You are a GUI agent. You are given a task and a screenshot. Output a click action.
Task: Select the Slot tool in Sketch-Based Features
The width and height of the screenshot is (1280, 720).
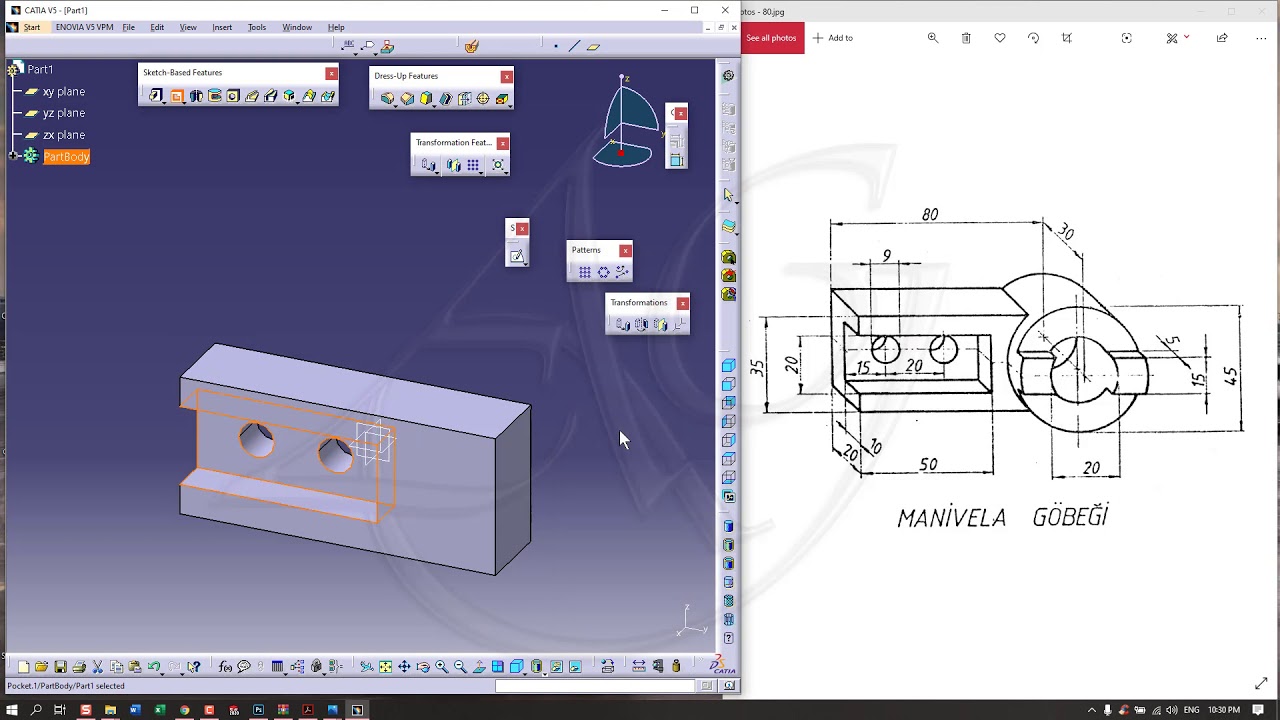point(271,96)
